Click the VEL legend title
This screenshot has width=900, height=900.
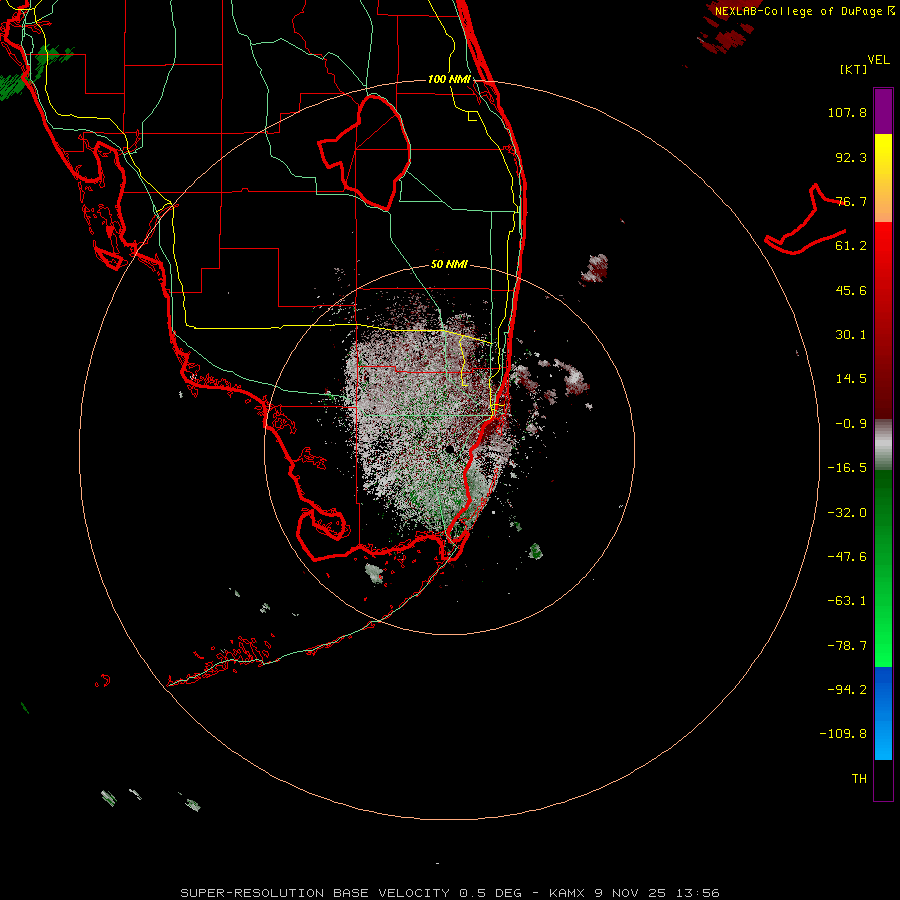(x=878, y=60)
